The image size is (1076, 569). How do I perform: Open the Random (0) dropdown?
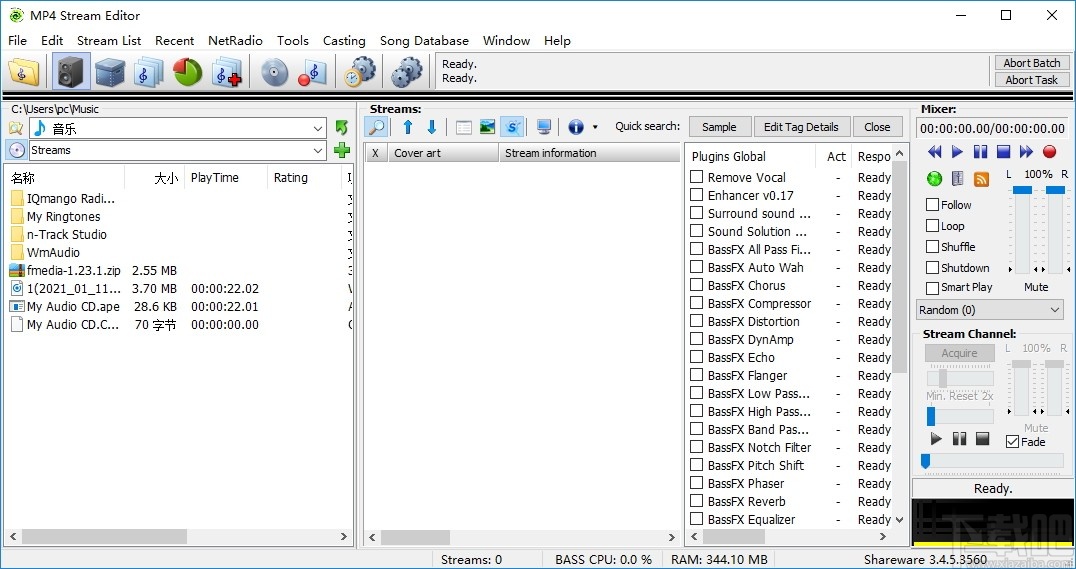point(1055,310)
